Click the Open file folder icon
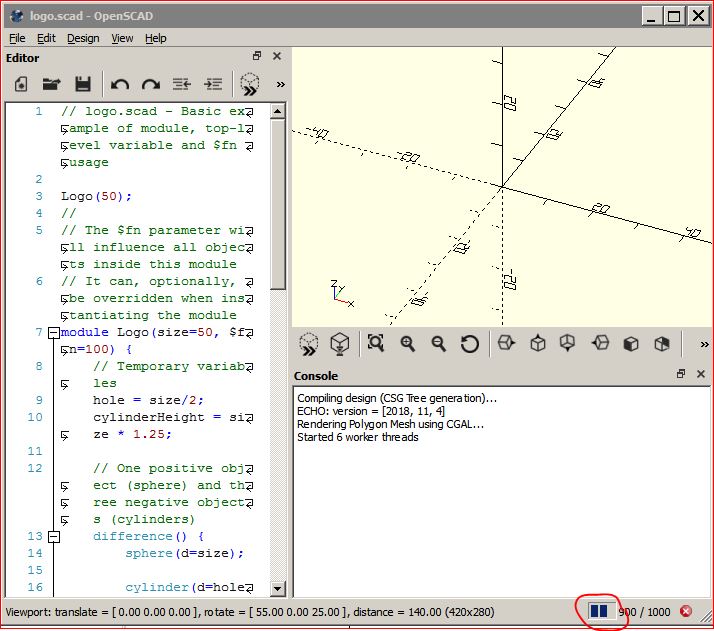Image resolution: width=714 pixels, height=631 pixels. [52, 85]
